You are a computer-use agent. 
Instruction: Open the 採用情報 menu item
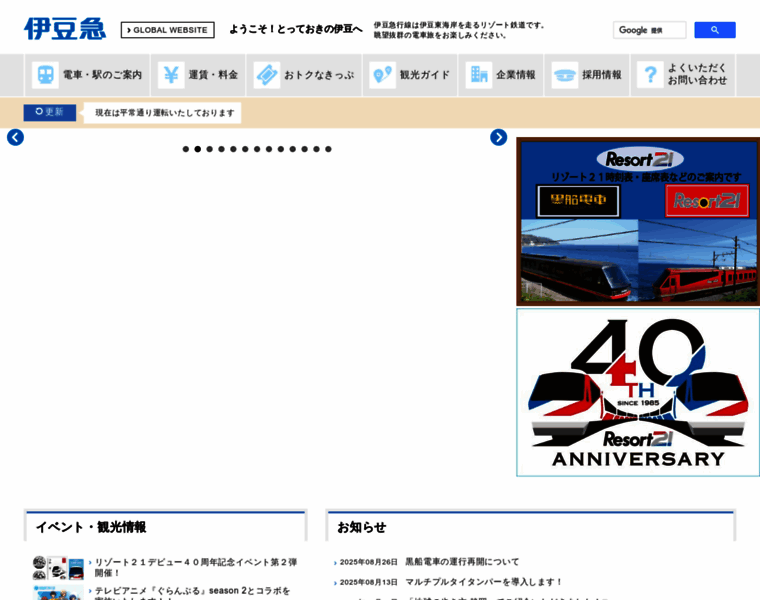tap(587, 75)
